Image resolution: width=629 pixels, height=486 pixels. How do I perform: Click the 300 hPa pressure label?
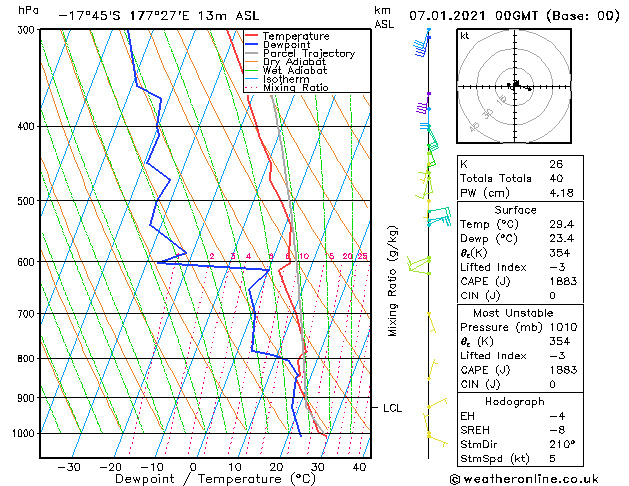[28, 30]
